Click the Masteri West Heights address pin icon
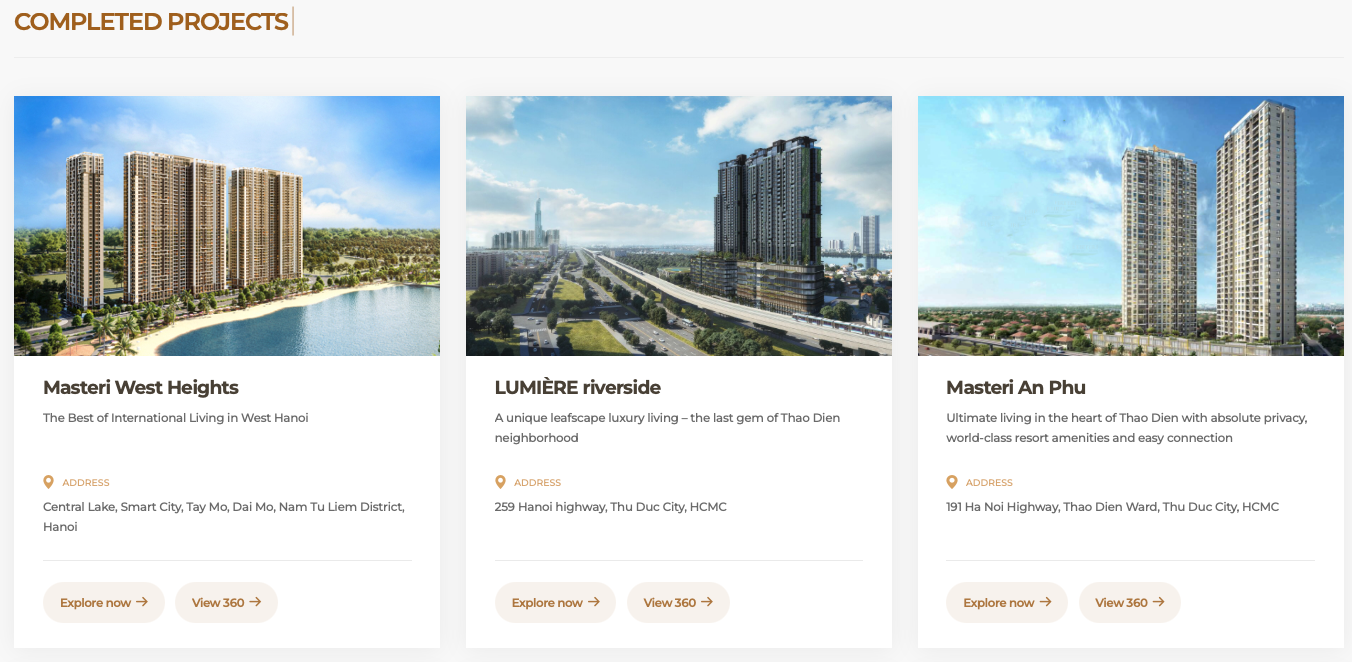Screen dimensions: 1352x662 [48, 482]
